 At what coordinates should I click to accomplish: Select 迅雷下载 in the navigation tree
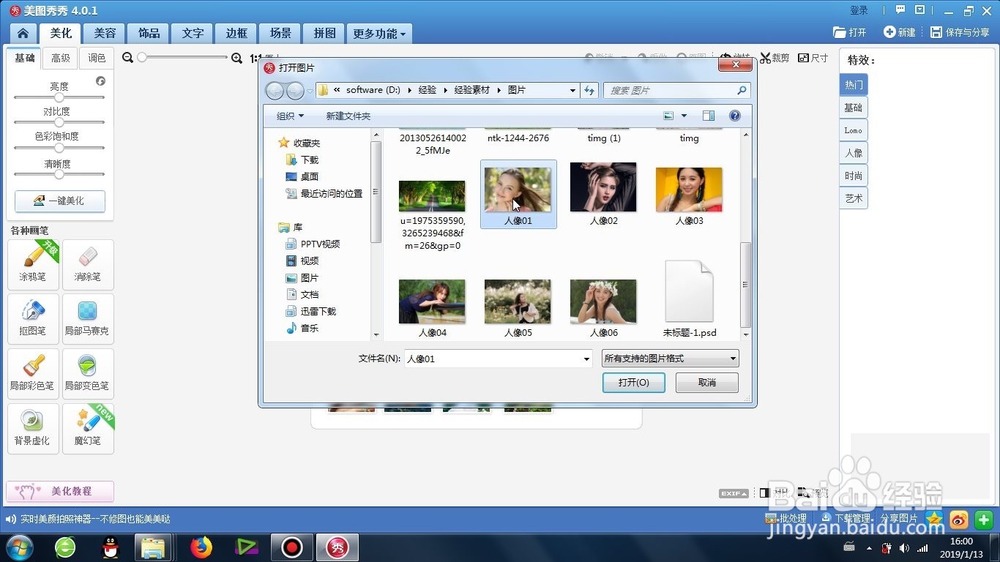(310, 311)
